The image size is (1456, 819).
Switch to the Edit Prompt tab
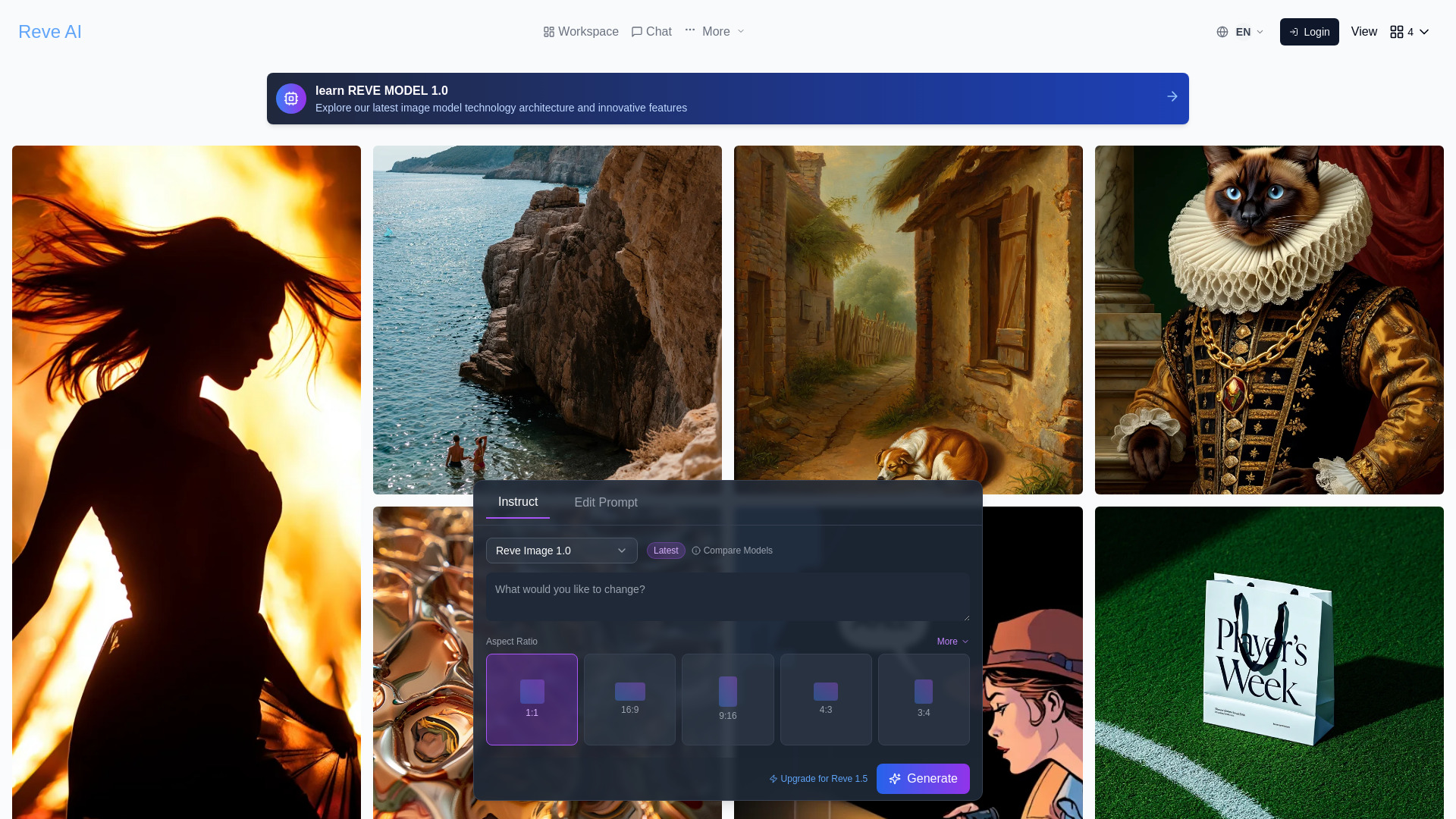[605, 502]
